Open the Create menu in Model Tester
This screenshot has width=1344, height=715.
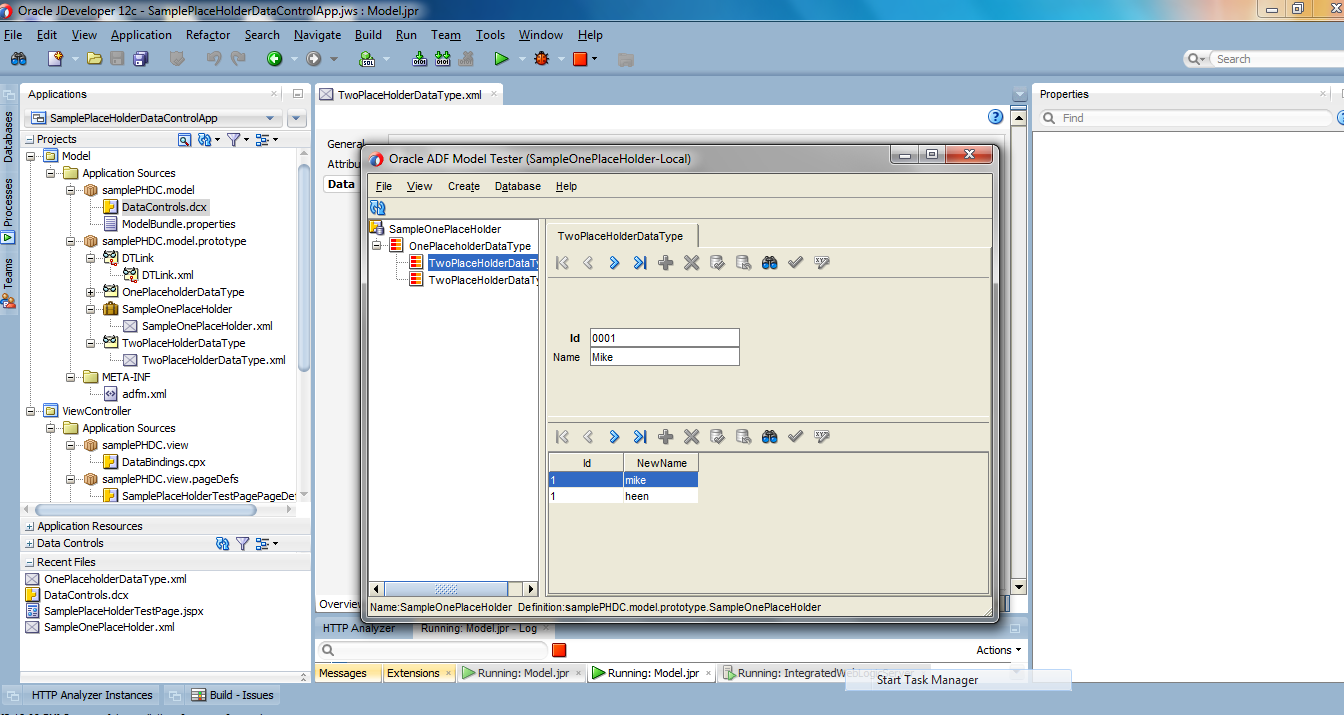464,186
